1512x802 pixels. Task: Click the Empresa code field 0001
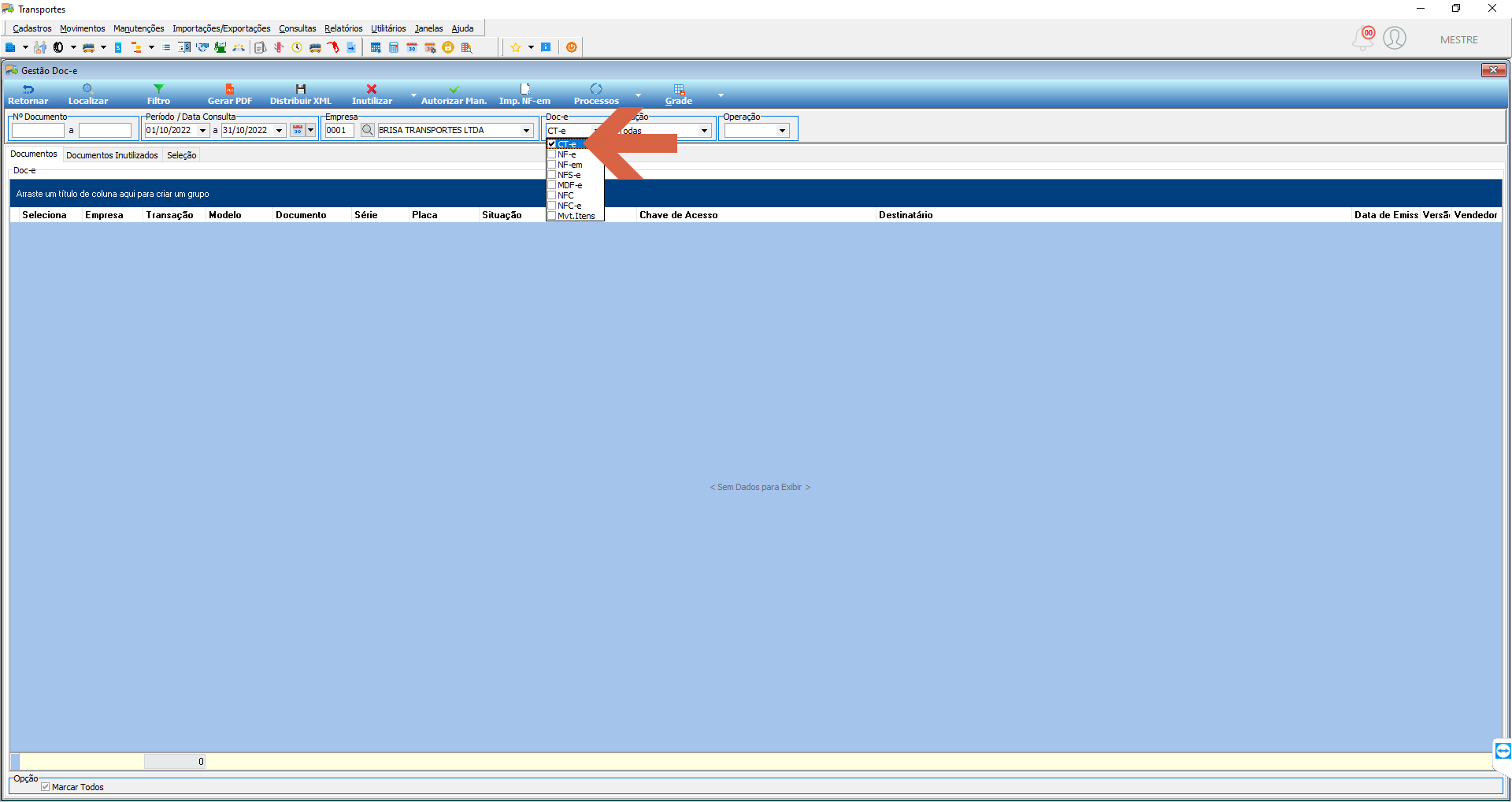pos(339,131)
